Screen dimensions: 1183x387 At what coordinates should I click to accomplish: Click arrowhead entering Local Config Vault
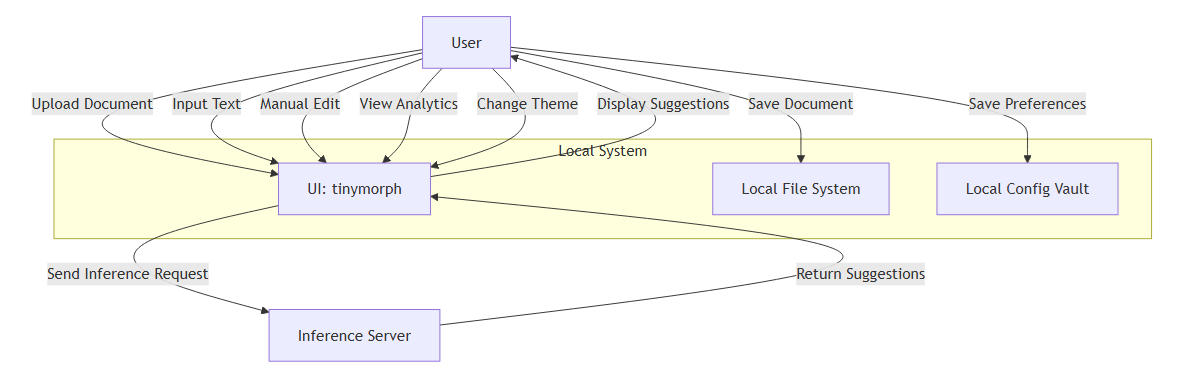pyautogui.click(x=1027, y=158)
